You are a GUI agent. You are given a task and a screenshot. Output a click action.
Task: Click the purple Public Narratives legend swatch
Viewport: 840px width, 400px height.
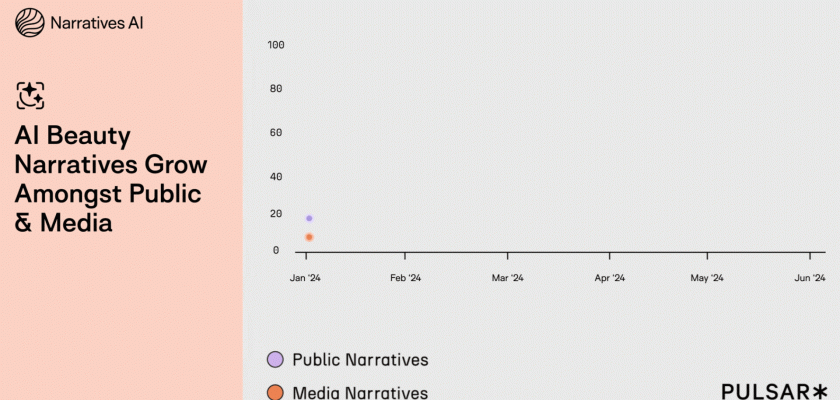(x=275, y=359)
